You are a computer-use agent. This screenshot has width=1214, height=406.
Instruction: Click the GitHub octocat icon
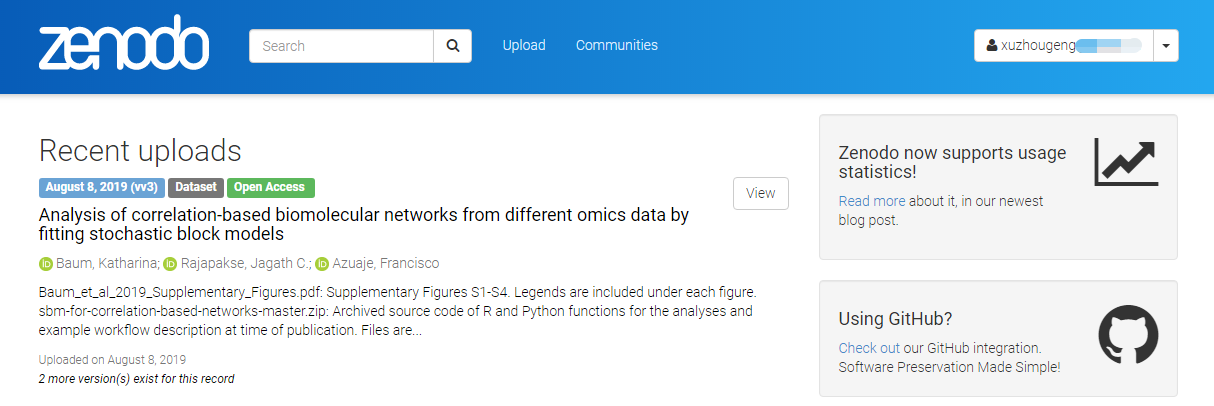[1128, 335]
